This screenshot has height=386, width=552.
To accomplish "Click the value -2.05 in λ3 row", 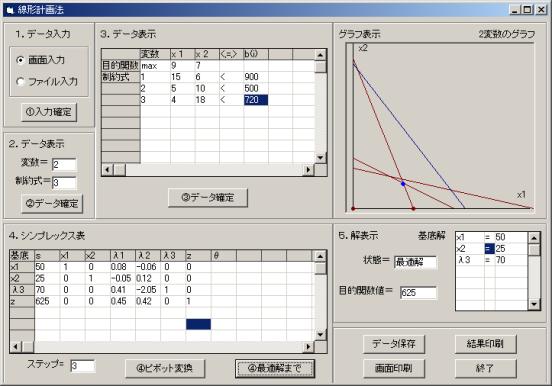I will [148, 290].
